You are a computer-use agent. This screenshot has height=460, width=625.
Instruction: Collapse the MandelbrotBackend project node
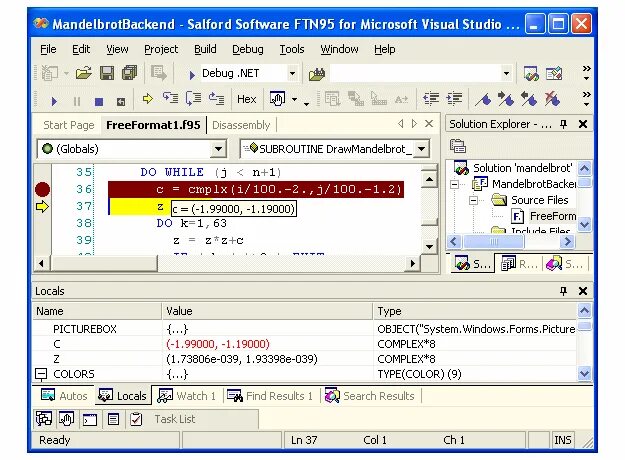[x=454, y=185]
